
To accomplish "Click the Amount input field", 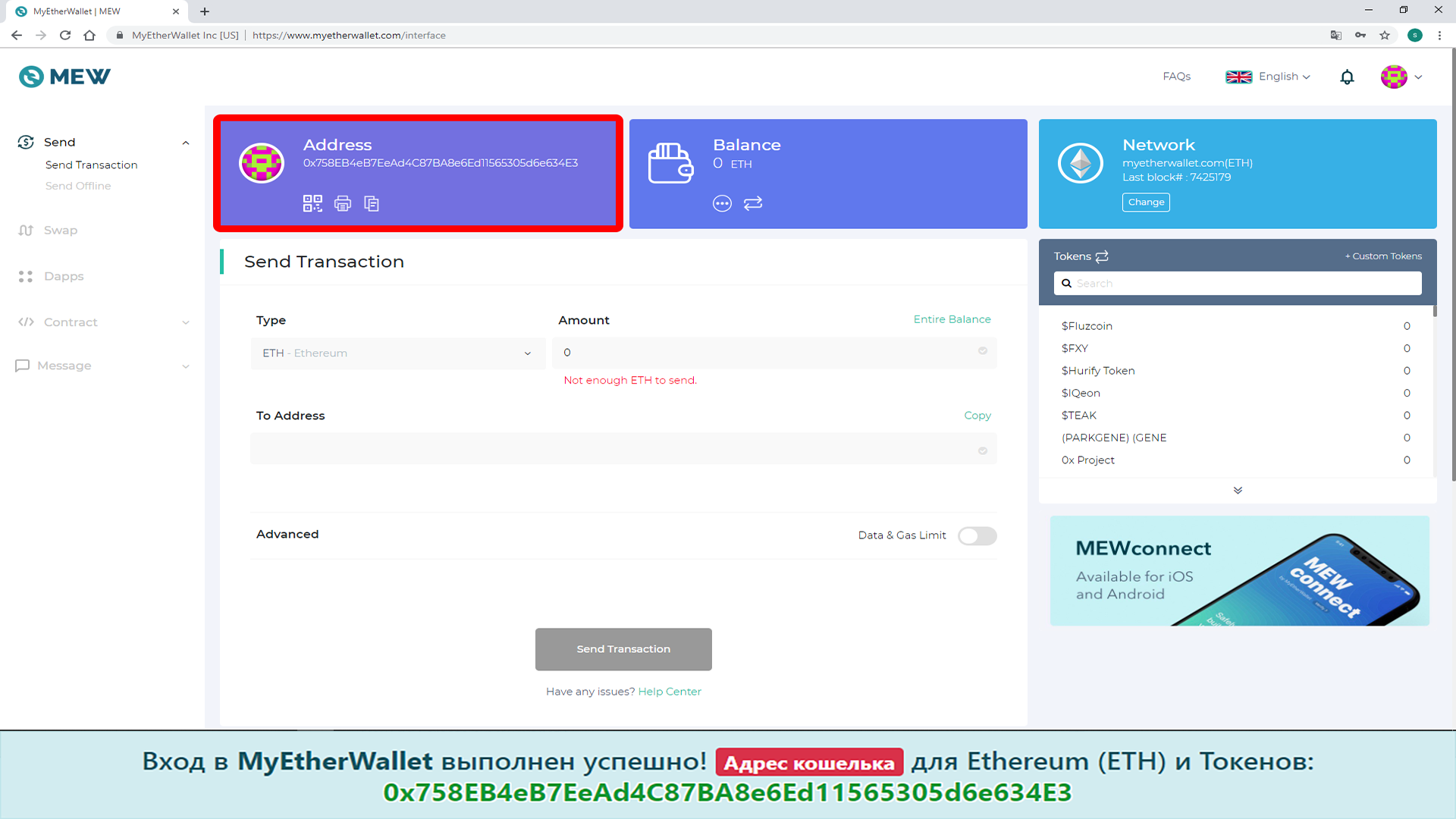I will pyautogui.click(x=774, y=353).
